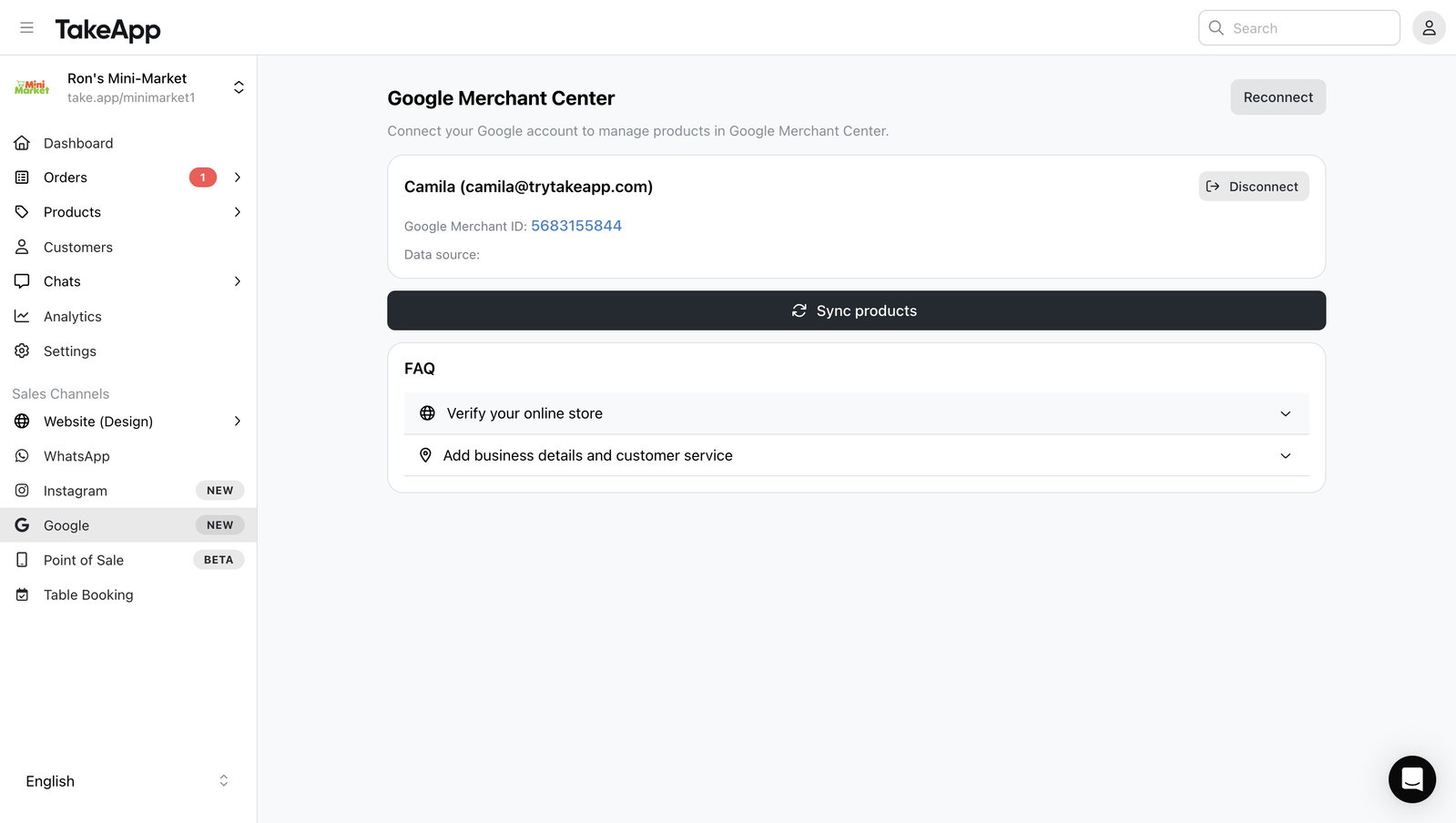This screenshot has width=1456, height=823.
Task: Click the Sync products label
Action: pos(866,310)
